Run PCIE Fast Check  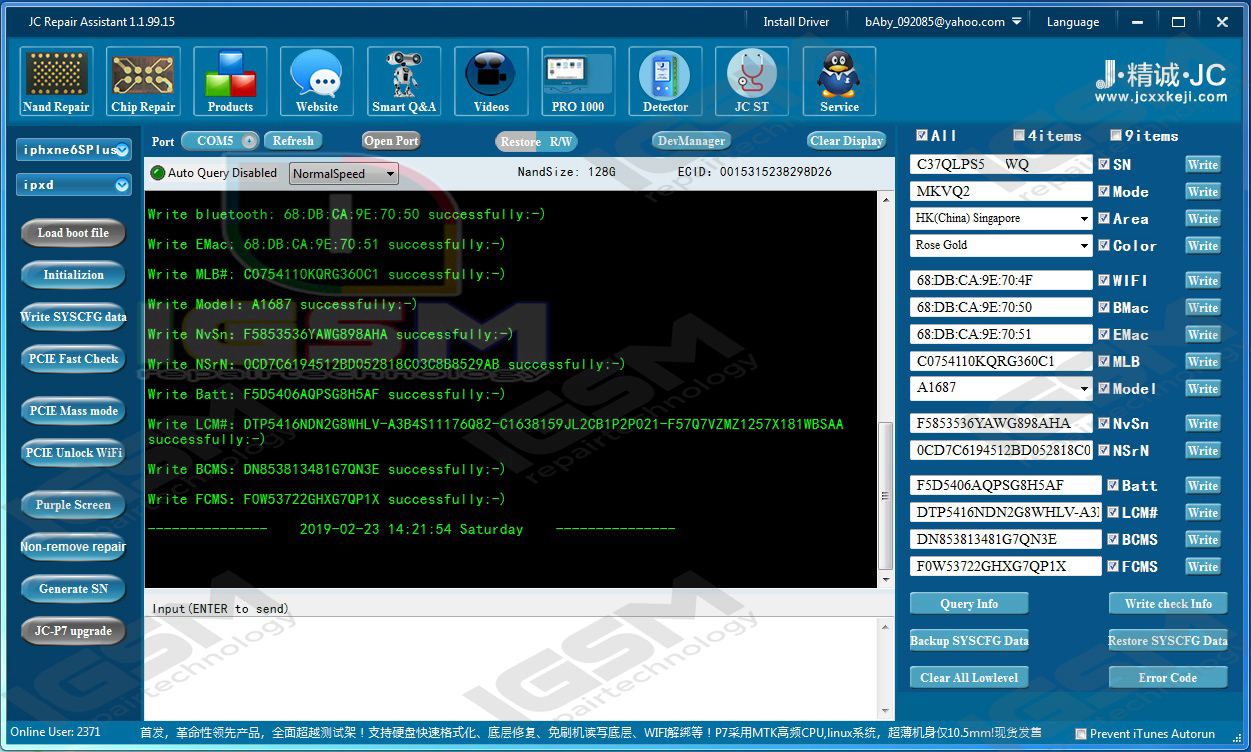[x=73, y=359]
